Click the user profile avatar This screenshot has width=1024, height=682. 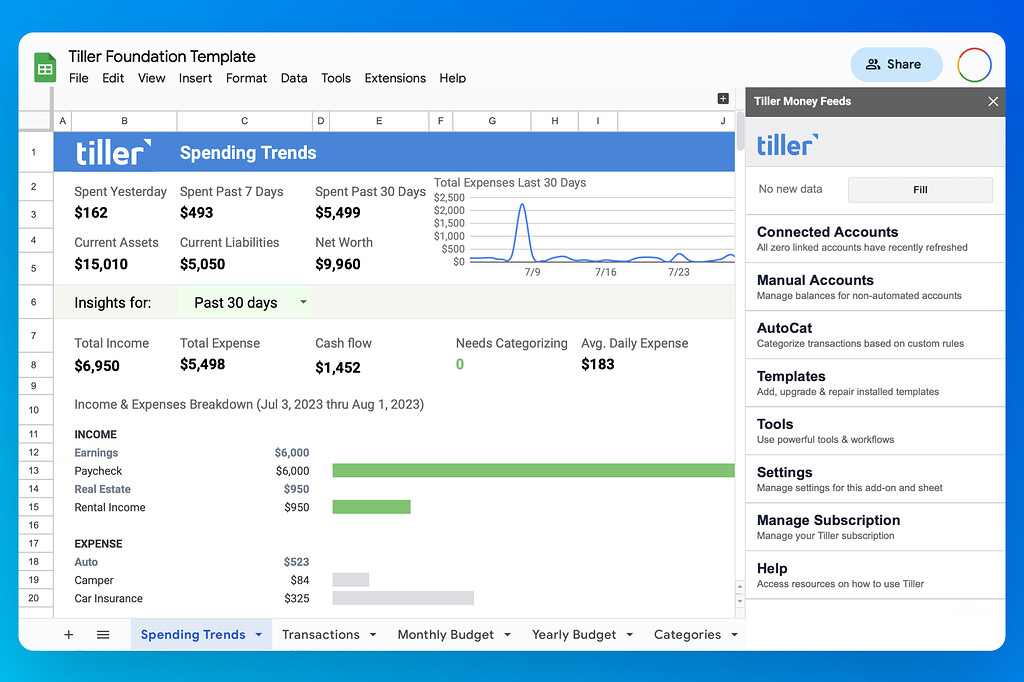pyautogui.click(x=973, y=64)
